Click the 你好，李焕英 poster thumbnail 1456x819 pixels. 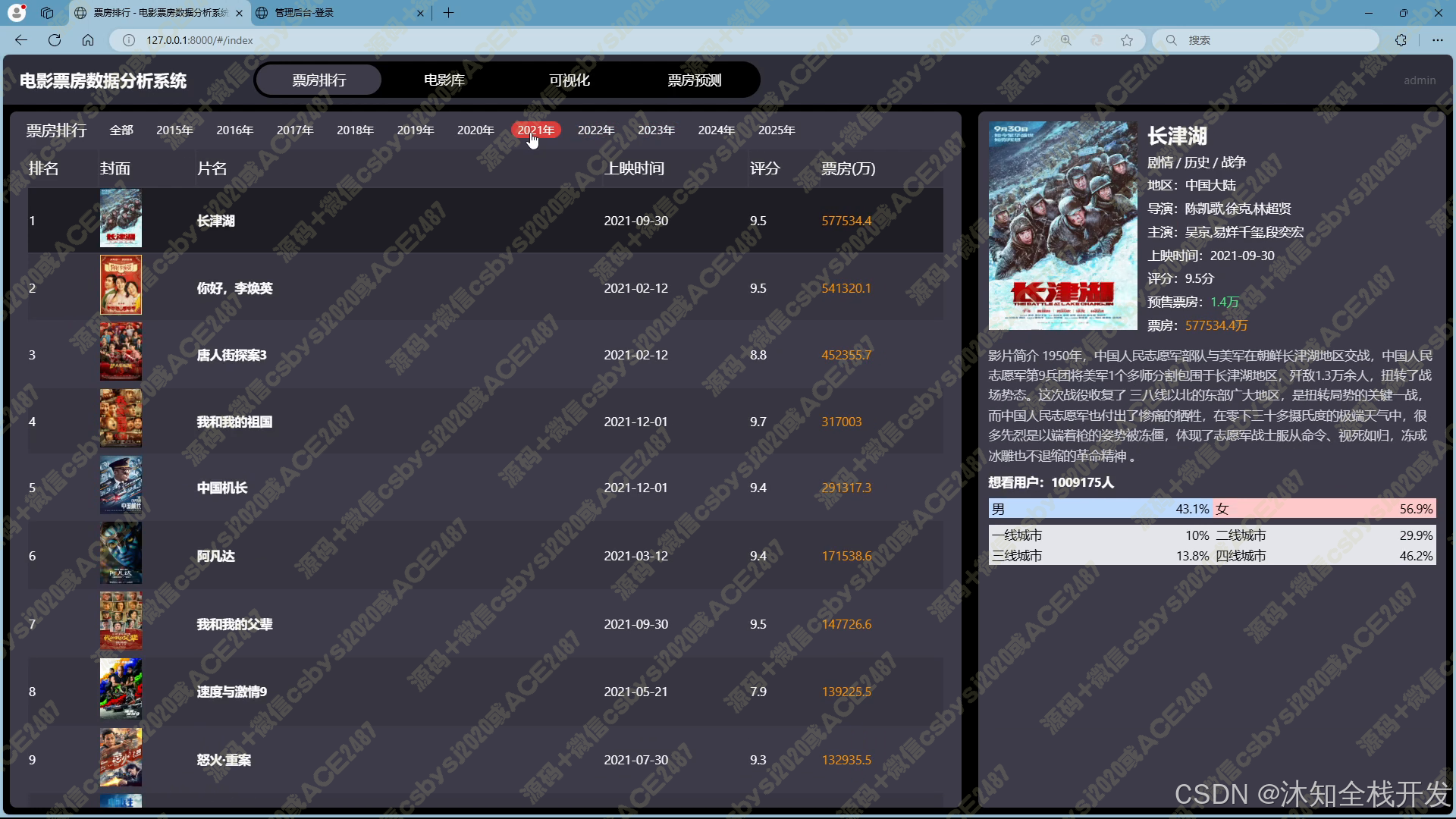click(x=121, y=285)
